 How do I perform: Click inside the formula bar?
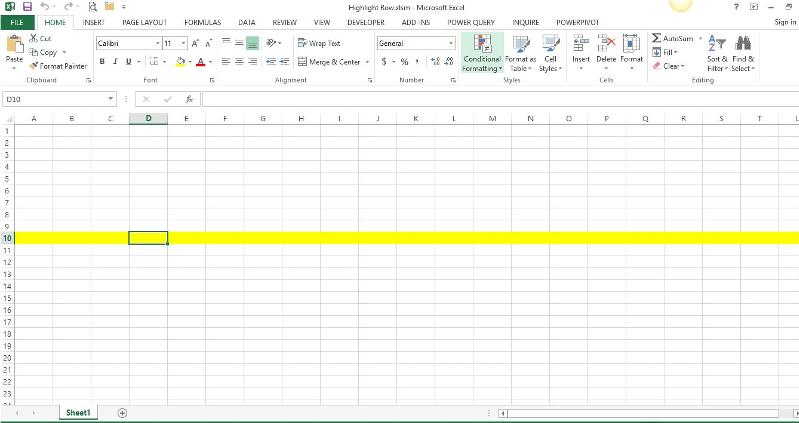click(499, 99)
